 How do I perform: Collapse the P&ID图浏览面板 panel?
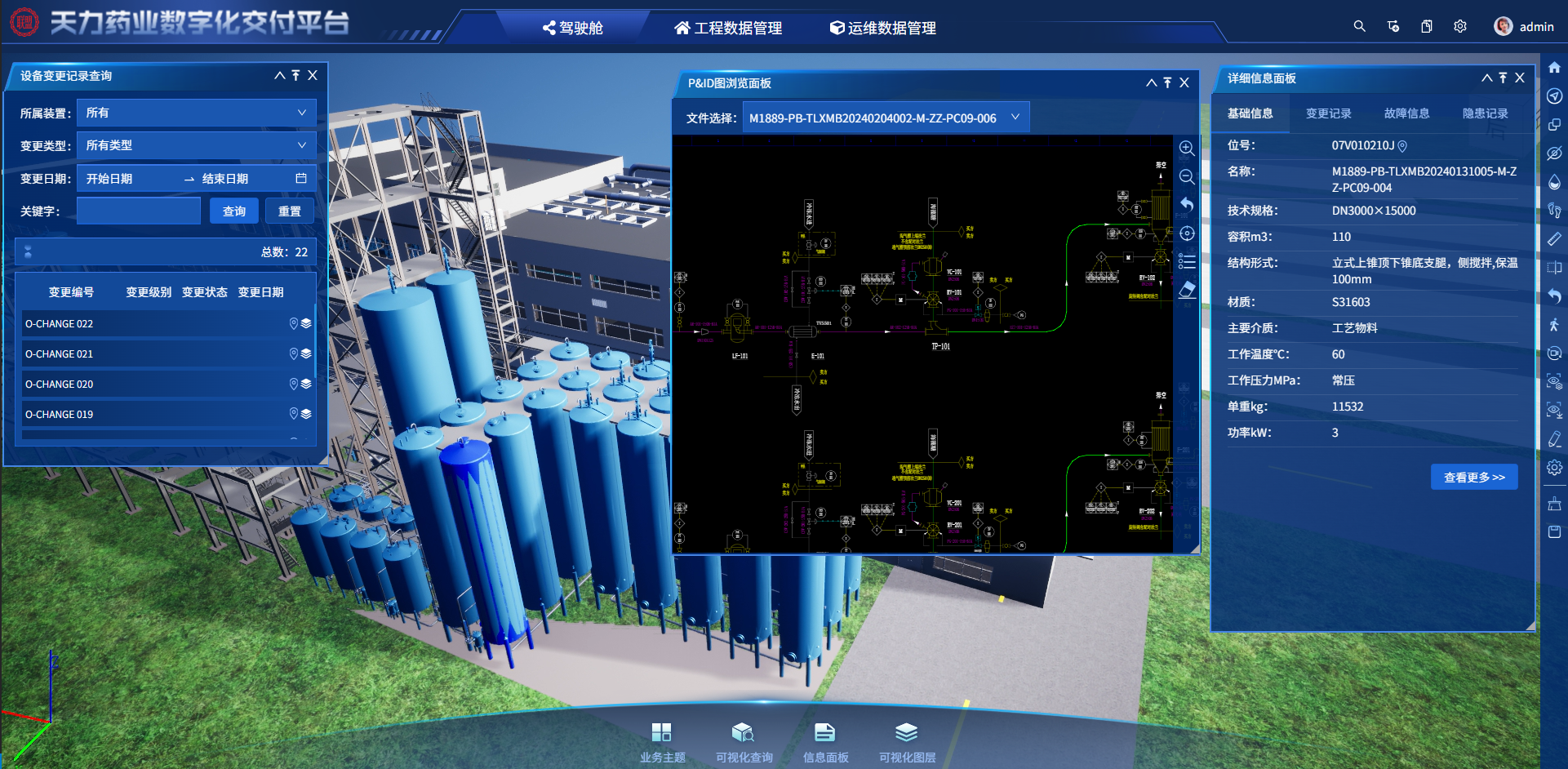[x=1152, y=82]
